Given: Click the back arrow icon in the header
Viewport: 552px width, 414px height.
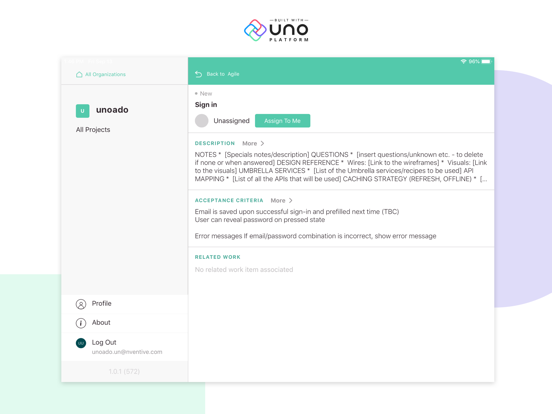Looking at the screenshot, I should click(199, 74).
